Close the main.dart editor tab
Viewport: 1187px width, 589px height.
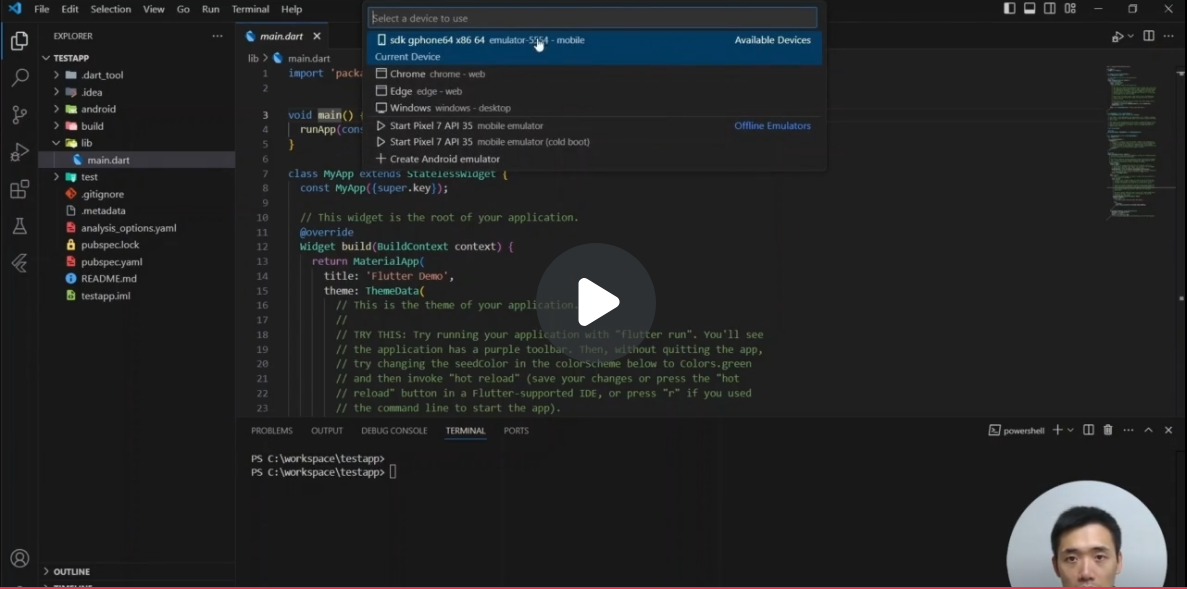click(x=316, y=36)
